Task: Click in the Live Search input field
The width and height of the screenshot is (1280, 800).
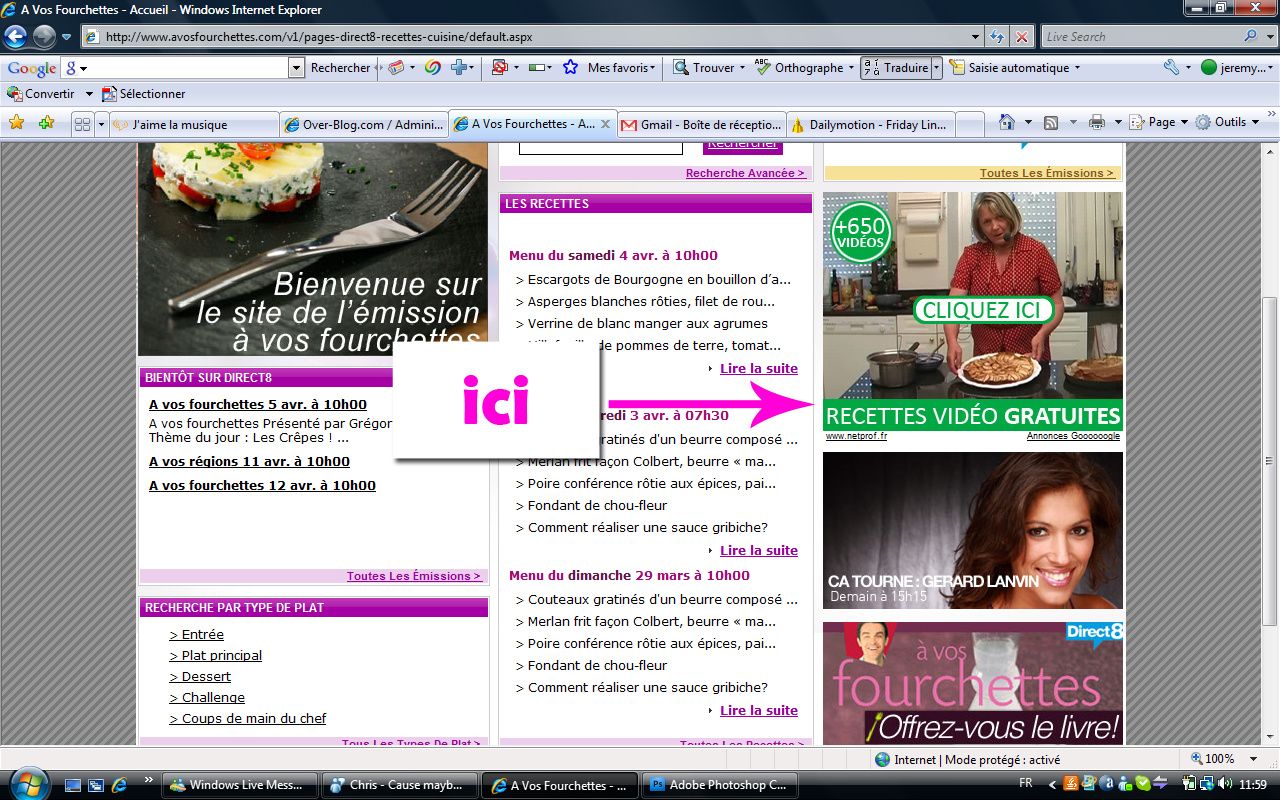Action: [x=1140, y=36]
